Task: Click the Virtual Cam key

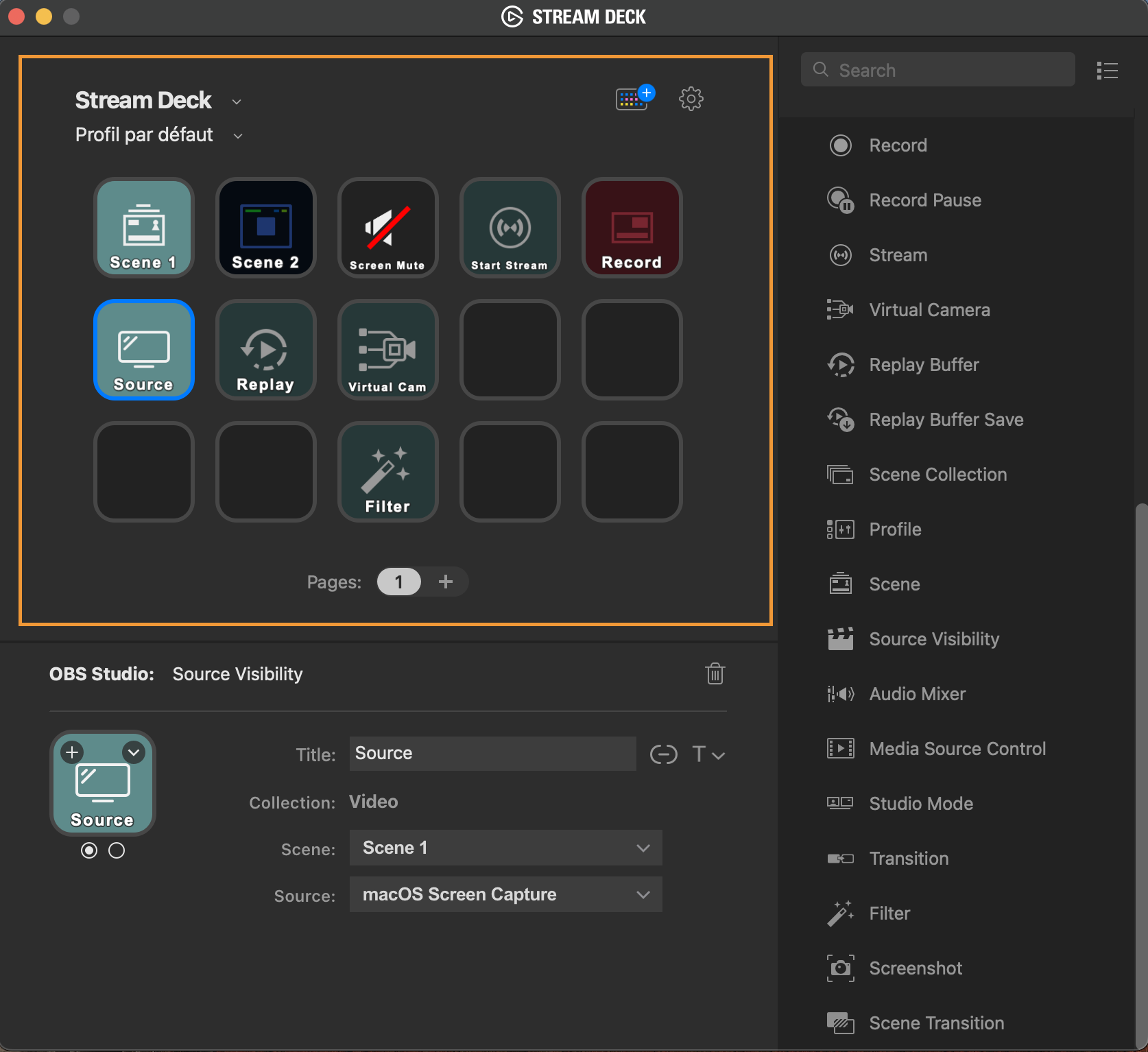Action: tap(387, 350)
